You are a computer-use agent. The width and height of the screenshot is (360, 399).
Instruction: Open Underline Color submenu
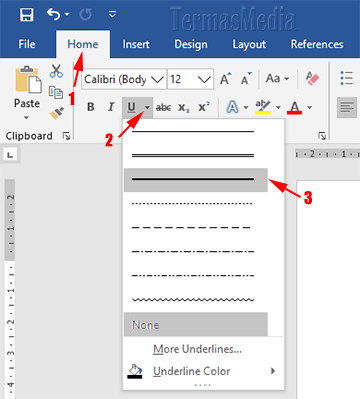pos(203,371)
